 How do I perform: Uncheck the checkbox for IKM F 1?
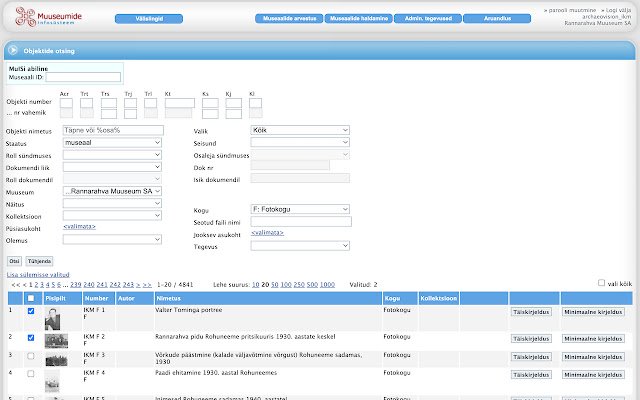tap(31, 311)
